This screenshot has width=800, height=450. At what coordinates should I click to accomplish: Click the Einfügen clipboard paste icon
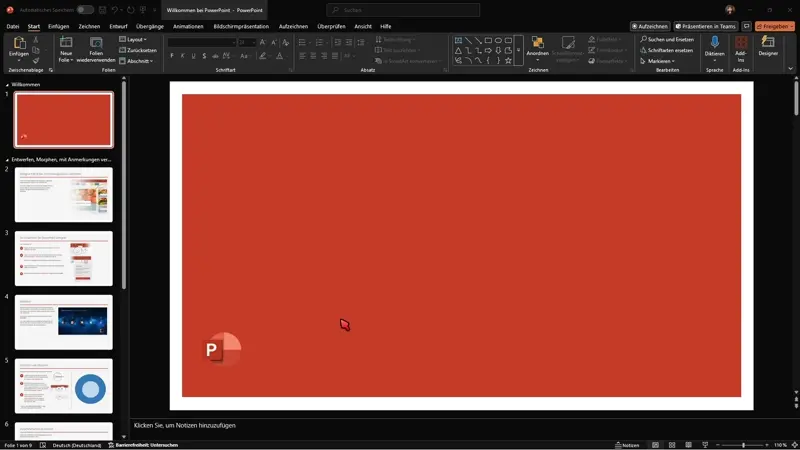[x=19, y=44]
